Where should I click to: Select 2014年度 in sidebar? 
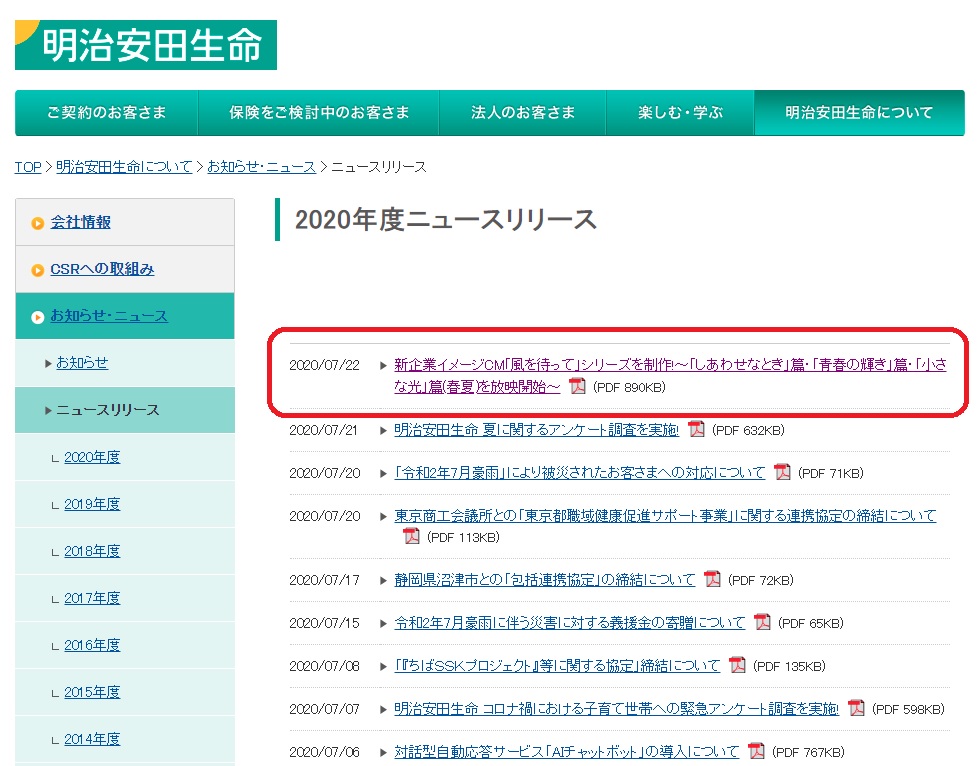[92, 739]
